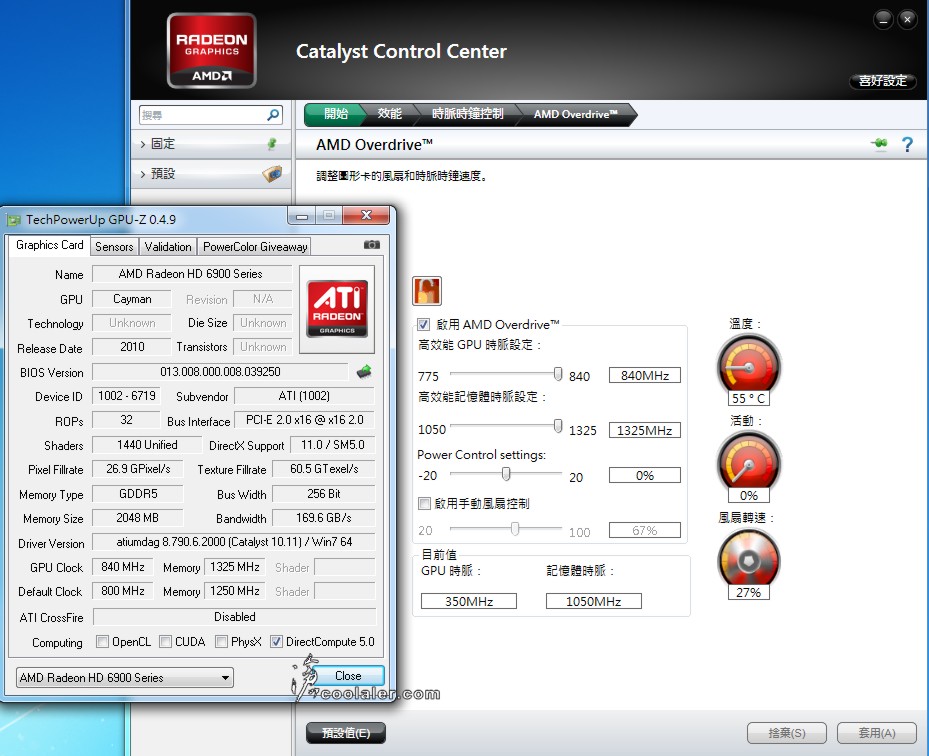Viewport: 929px width, 756px height.
Task: Click the 開始 breadcrumb item
Action: pos(335,114)
